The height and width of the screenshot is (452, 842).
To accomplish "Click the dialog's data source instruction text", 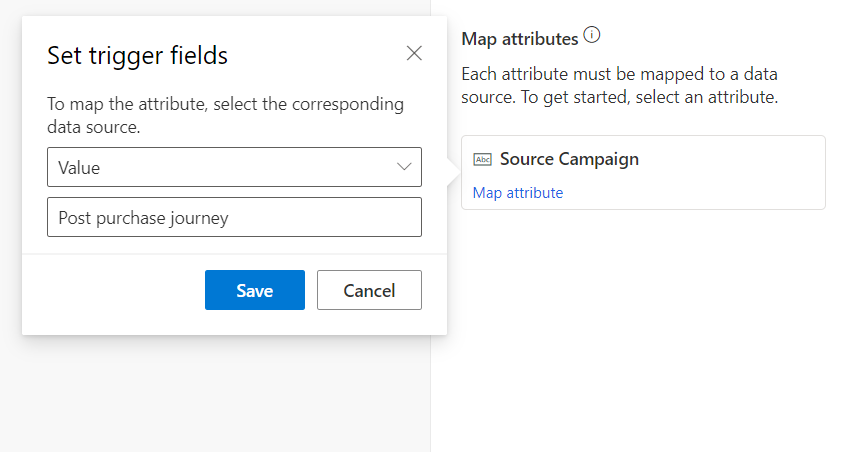I will click(226, 116).
